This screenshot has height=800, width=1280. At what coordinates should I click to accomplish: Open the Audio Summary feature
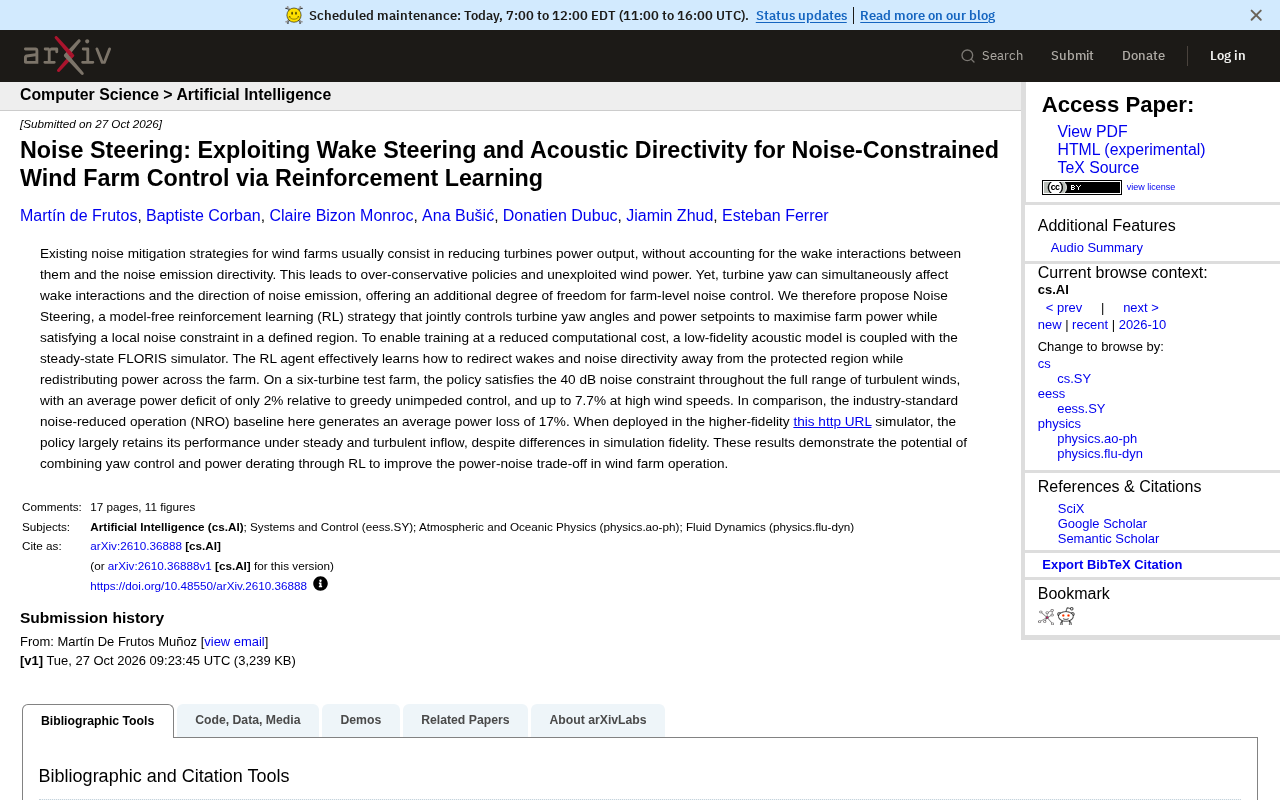point(1096,248)
